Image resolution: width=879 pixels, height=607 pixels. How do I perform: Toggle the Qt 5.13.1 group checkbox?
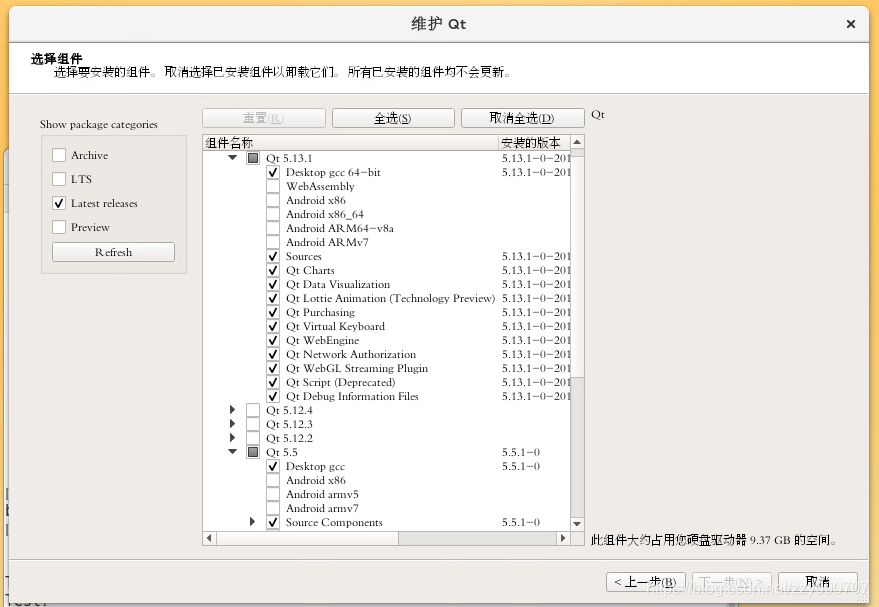[x=253, y=158]
